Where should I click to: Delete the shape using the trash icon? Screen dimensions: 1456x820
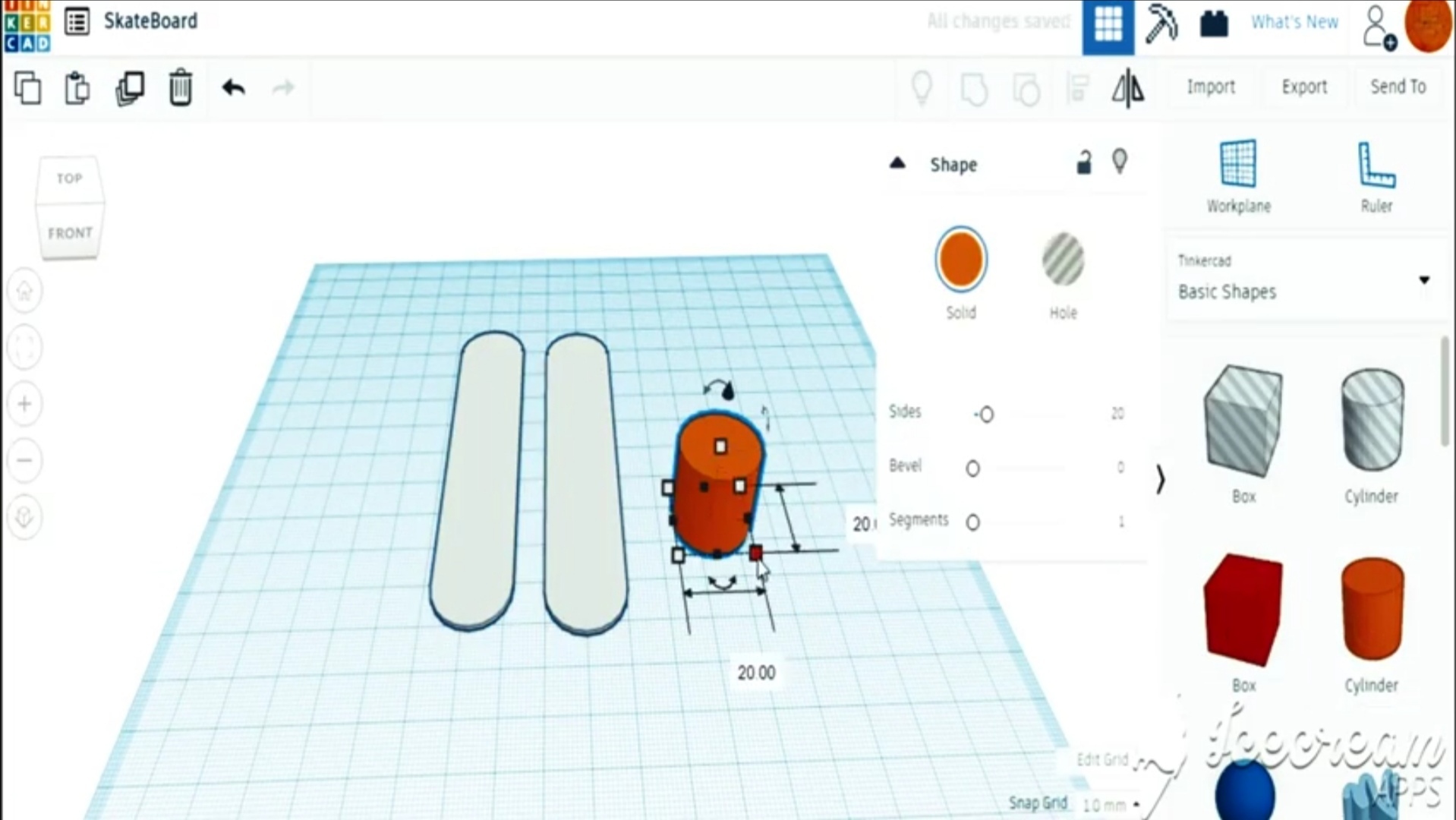(179, 87)
